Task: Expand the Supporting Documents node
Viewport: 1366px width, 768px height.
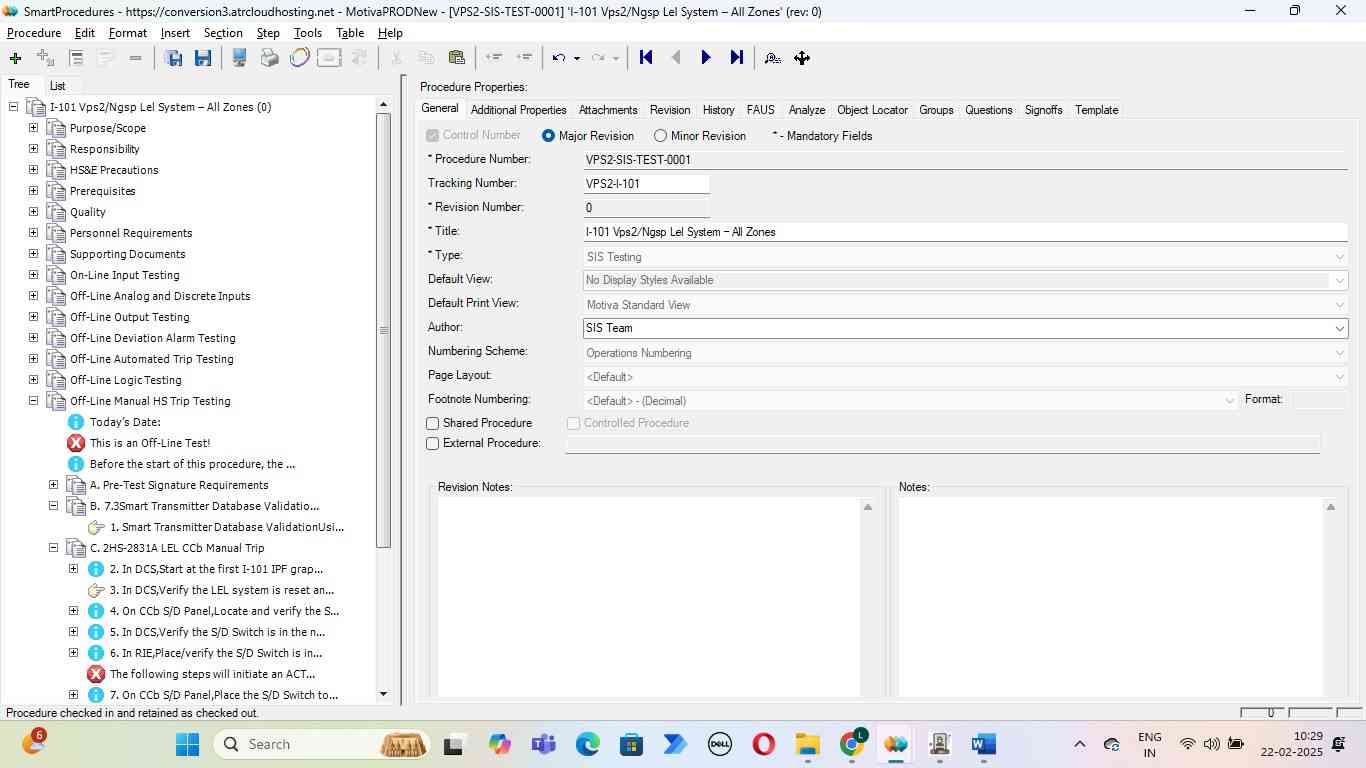Action: click(x=33, y=254)
